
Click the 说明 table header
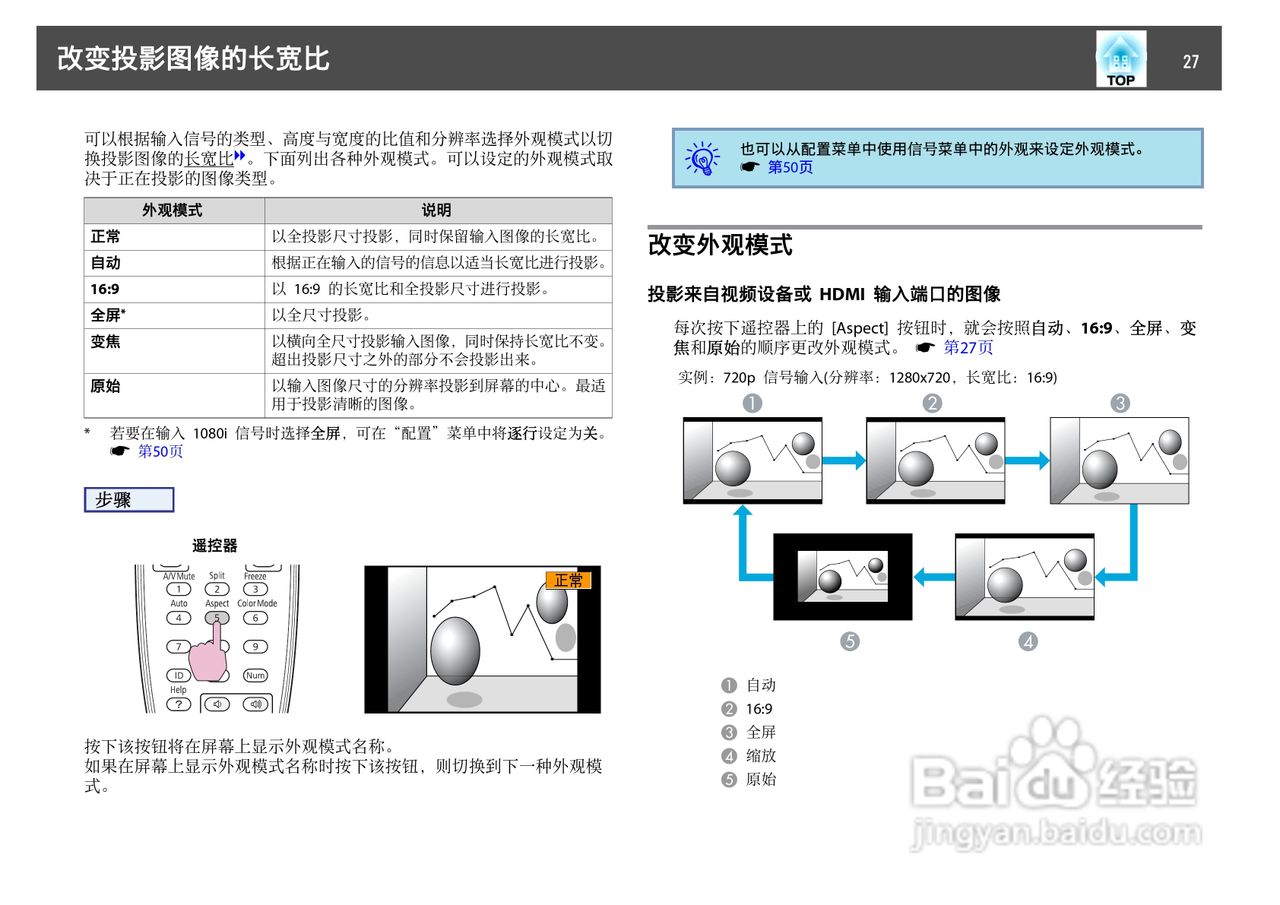click(x=437, y=210)
